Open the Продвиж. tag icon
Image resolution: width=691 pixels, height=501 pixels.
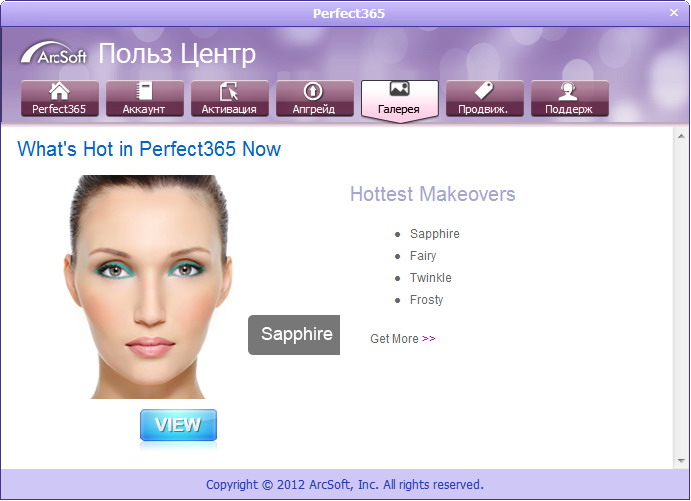(484, 91)
